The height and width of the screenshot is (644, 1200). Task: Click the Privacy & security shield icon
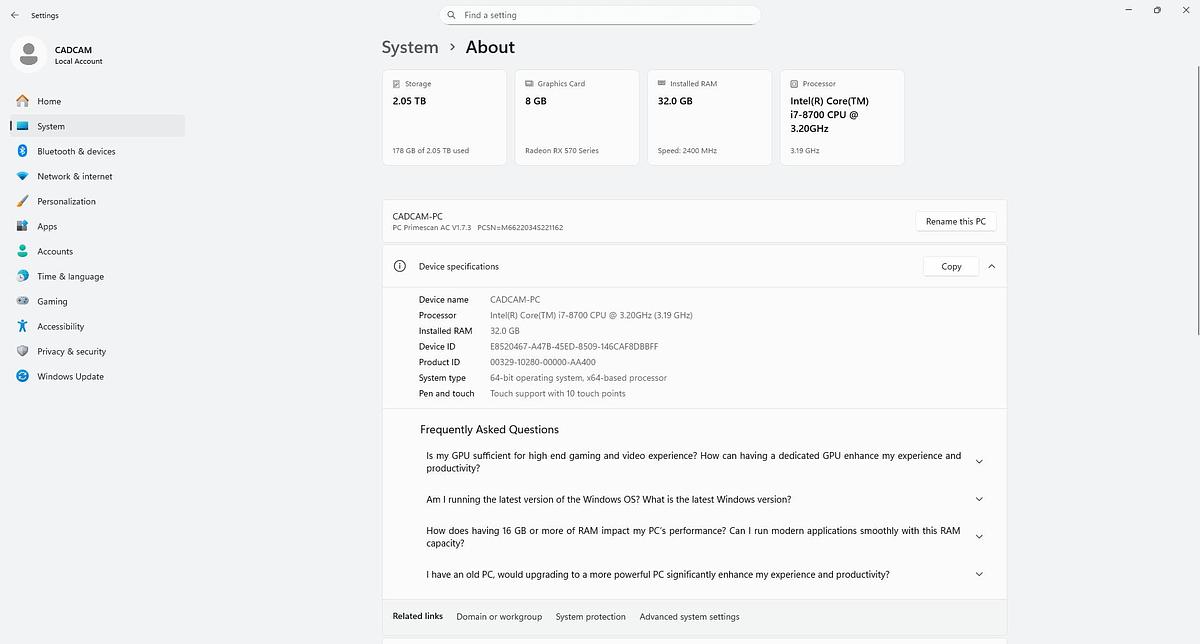click(22, 351)
